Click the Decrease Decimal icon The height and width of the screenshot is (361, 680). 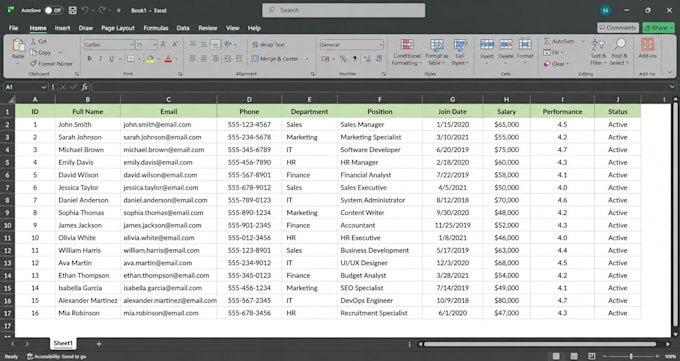(x=379, y=59)
